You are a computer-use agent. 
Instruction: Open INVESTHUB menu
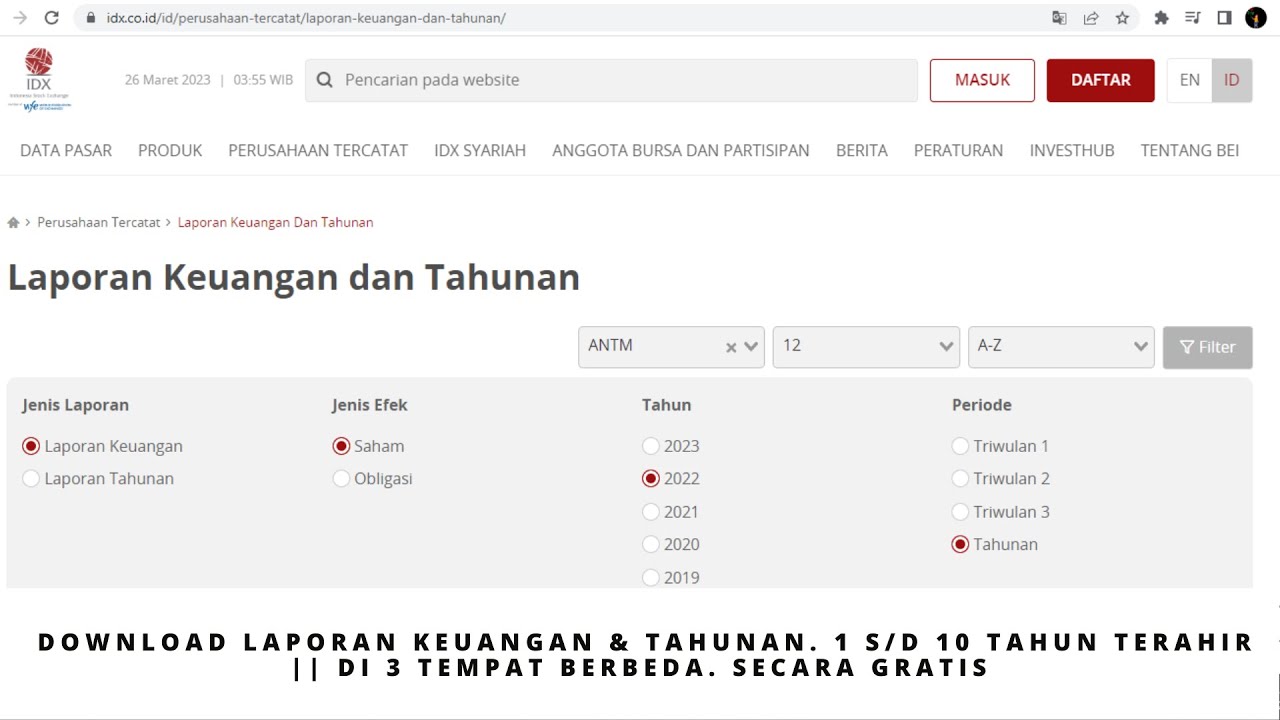click(1072, 150)
